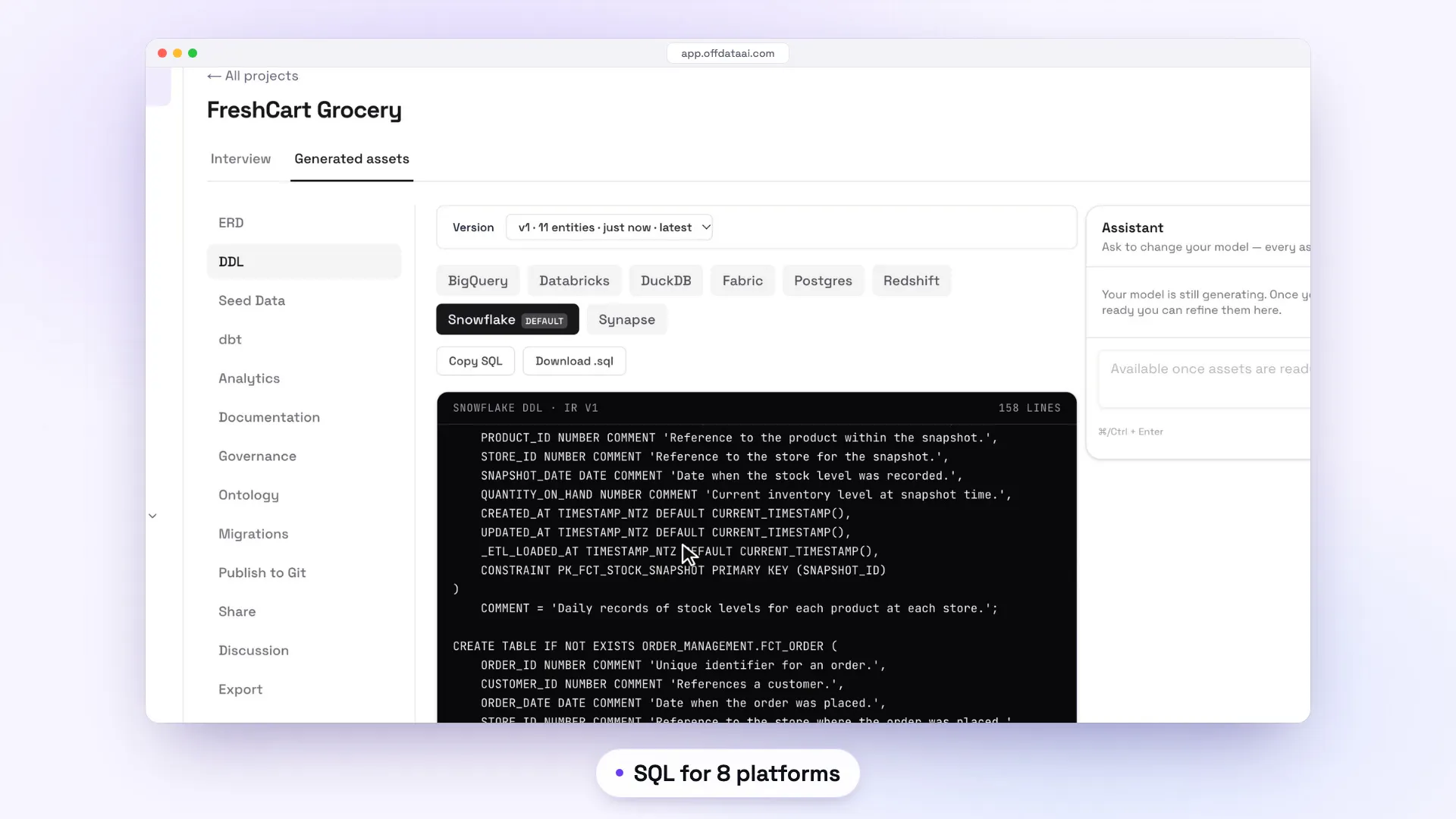
Task: Click Download .sql button
Action: pos(574,361)
